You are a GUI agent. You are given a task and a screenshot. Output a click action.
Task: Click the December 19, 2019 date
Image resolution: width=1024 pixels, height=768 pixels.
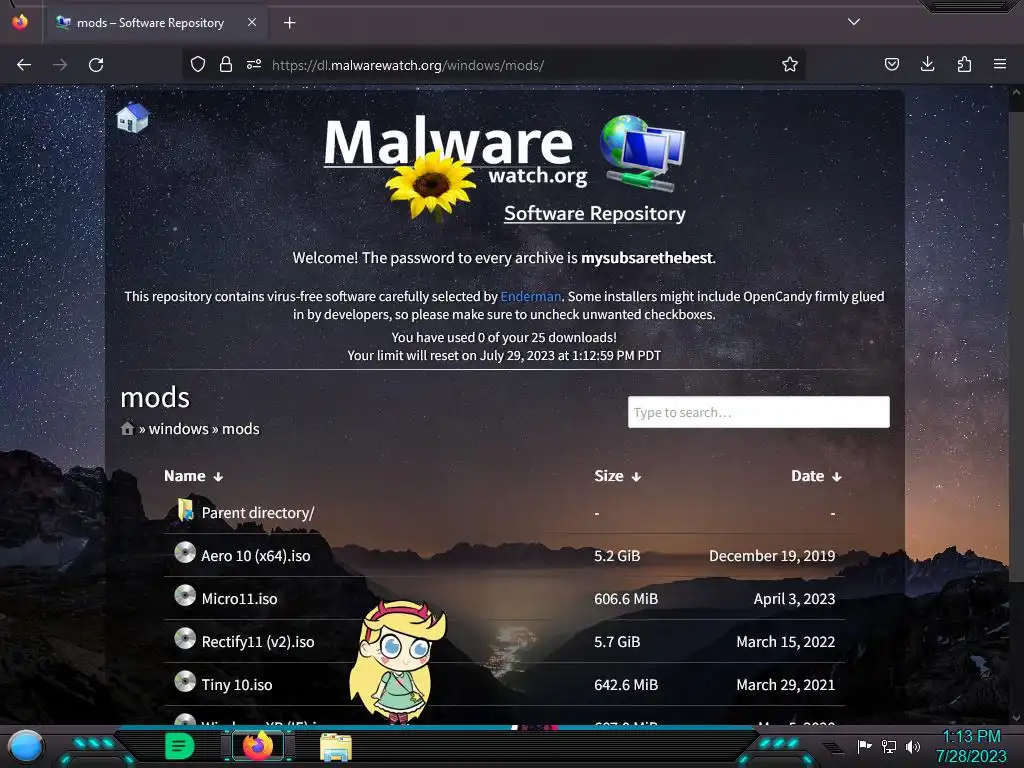point(772,556)
